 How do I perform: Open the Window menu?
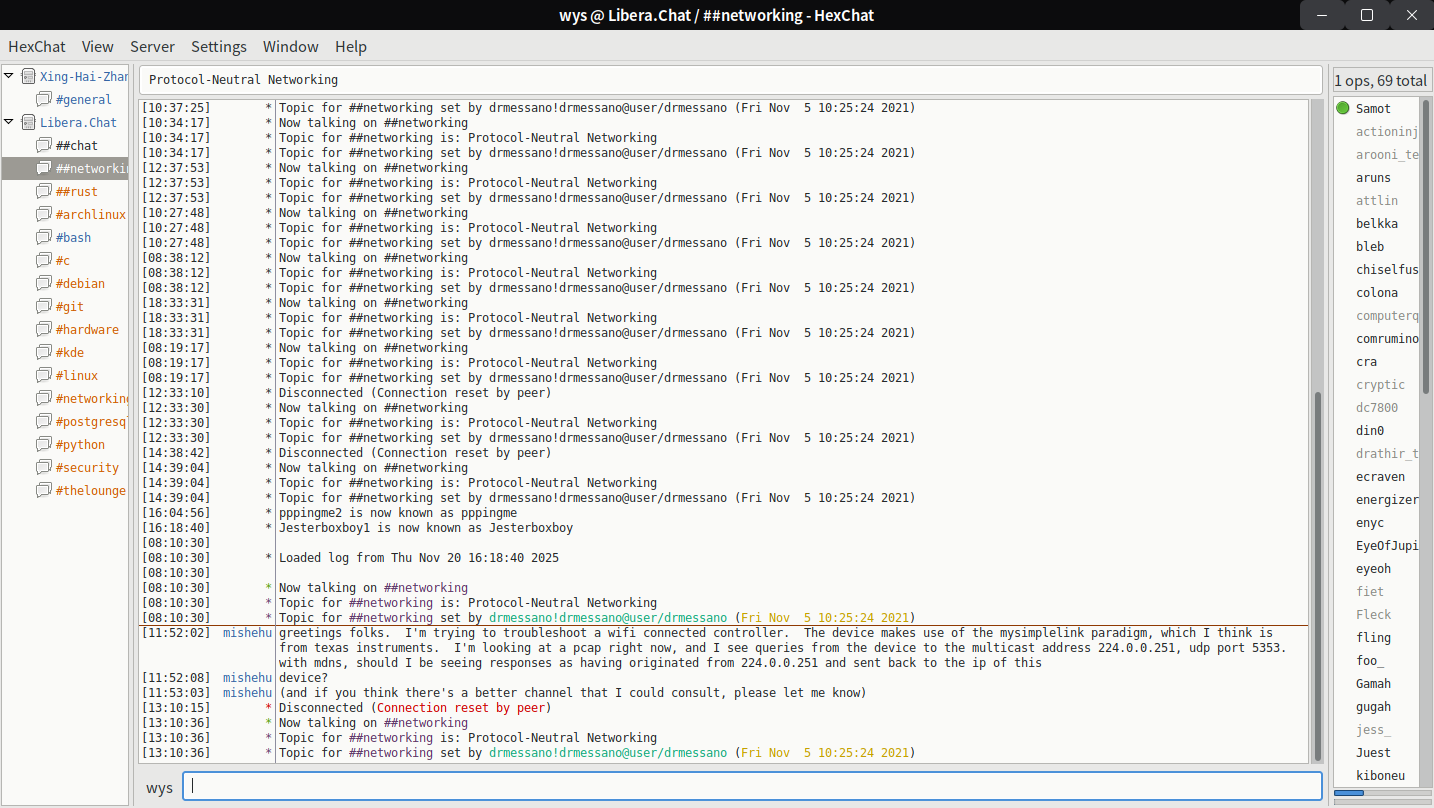pos(290,46)
